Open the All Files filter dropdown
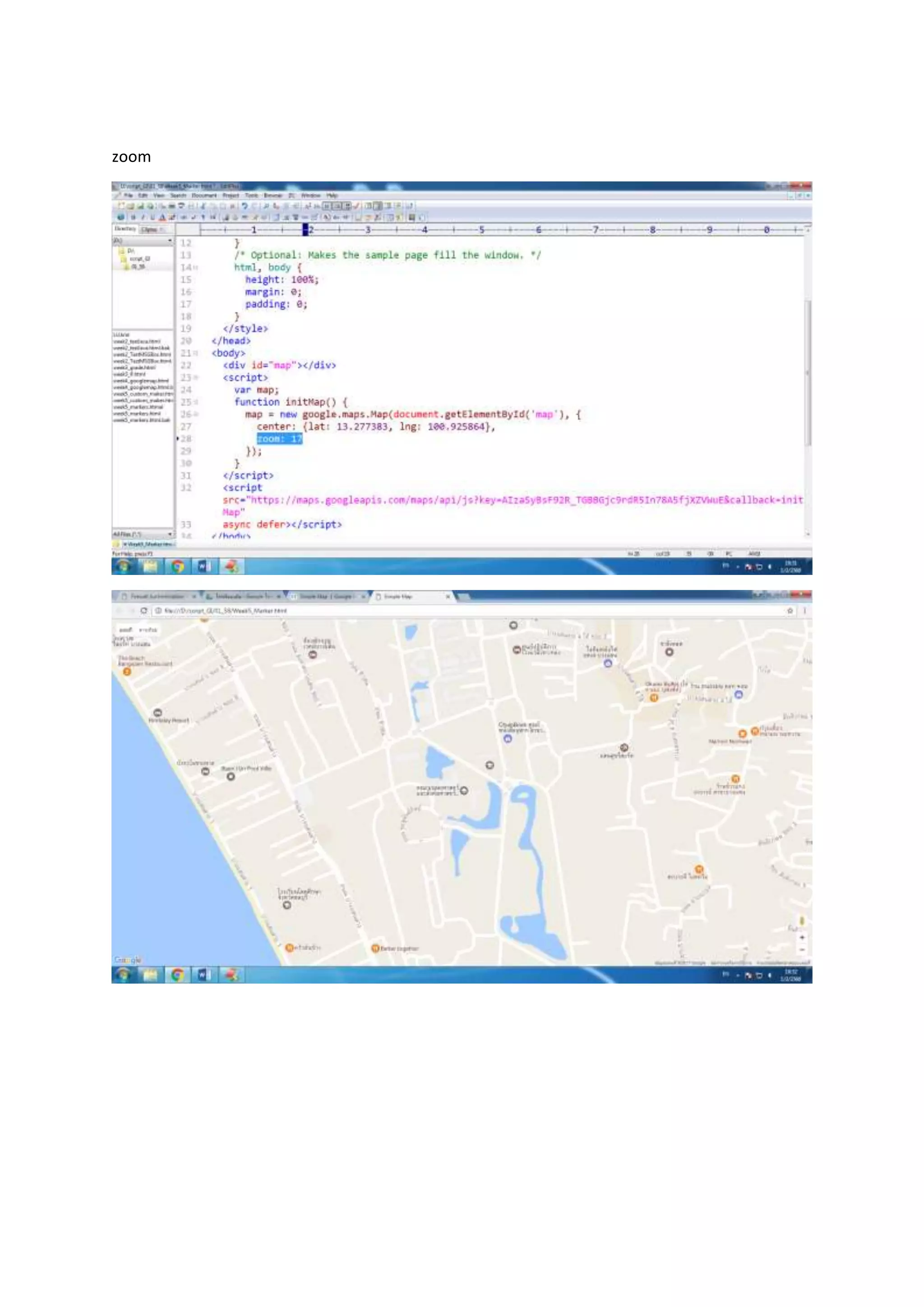Image resolution: width=924 pixels, height=1307 pixels. coord(170,534)
